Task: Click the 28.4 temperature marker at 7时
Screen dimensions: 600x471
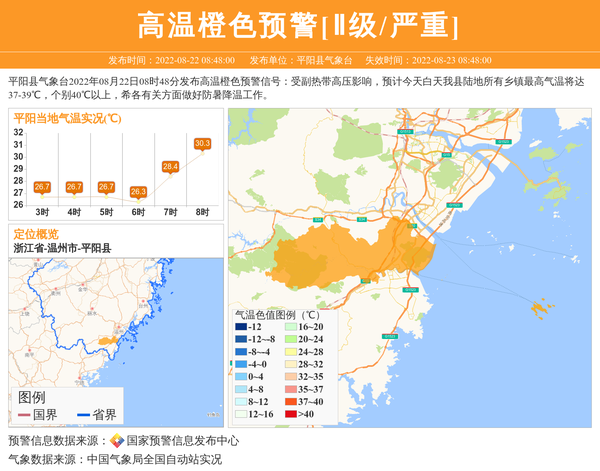Action: pos(170,167)
